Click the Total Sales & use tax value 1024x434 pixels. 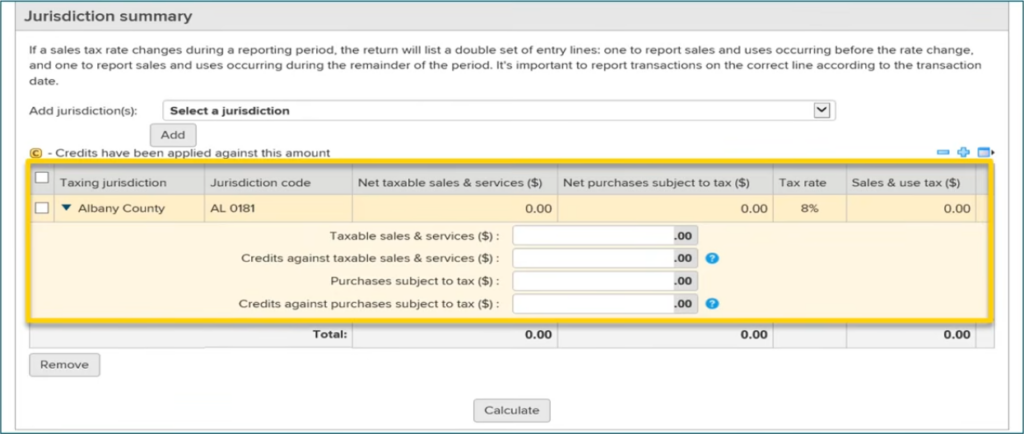click(957, 335)
